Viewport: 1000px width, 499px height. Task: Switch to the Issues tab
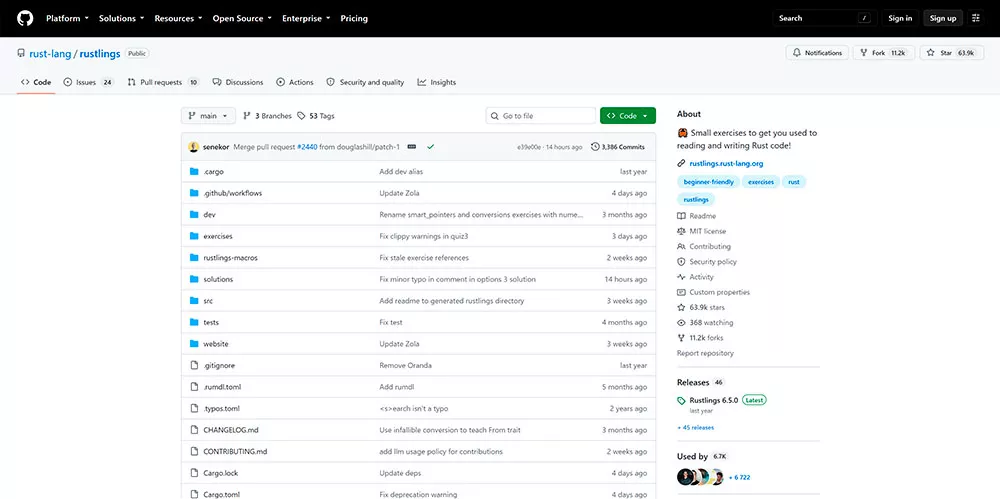pyautogui.click(x=89, y=82)
